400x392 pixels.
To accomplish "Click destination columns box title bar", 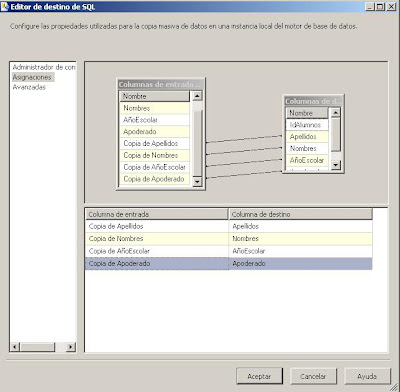I will pyautogui.click(x=313, y=101).
